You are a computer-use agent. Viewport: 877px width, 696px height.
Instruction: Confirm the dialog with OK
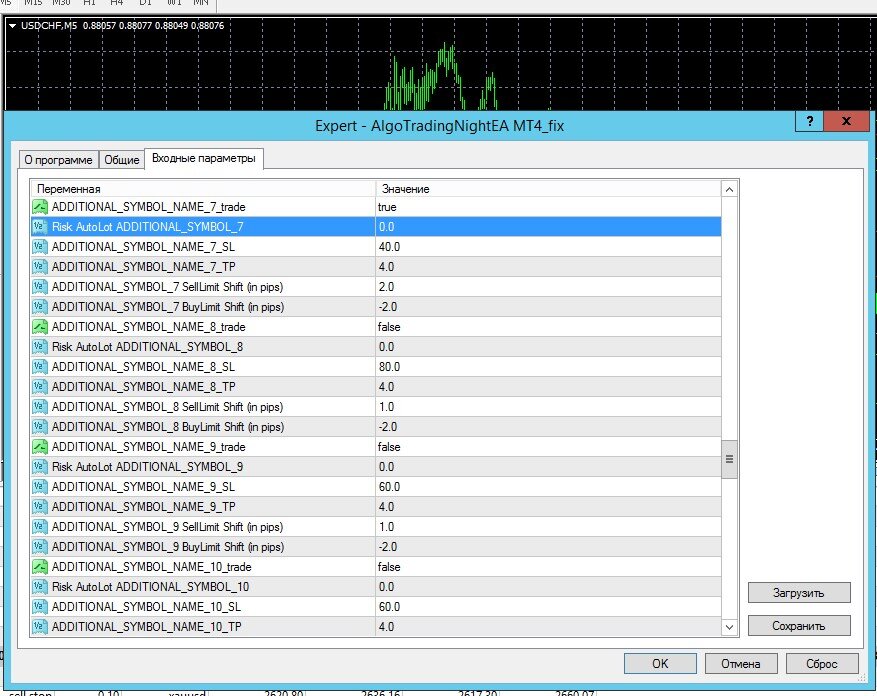click(660, 664)
